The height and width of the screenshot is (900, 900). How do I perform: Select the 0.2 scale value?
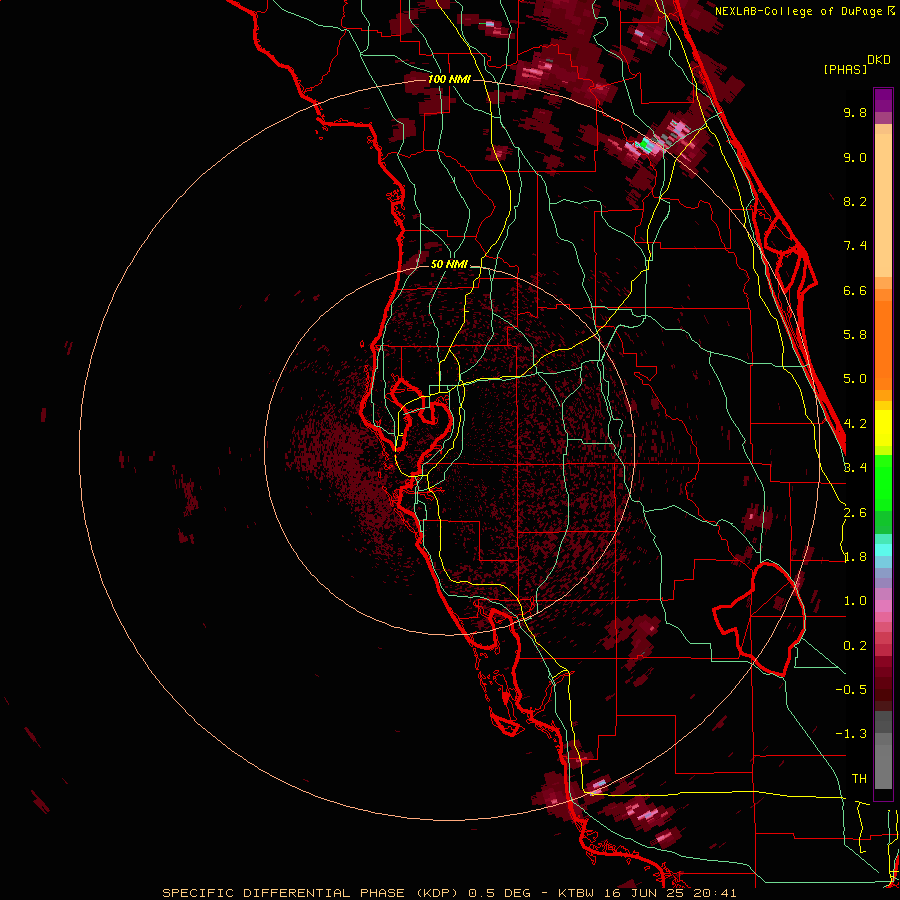coord(855,646)
